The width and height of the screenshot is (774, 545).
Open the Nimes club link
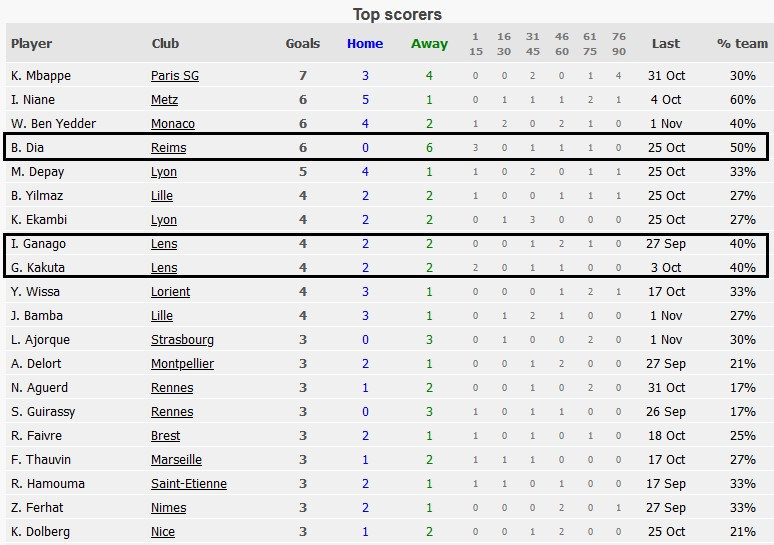point(169,508)
